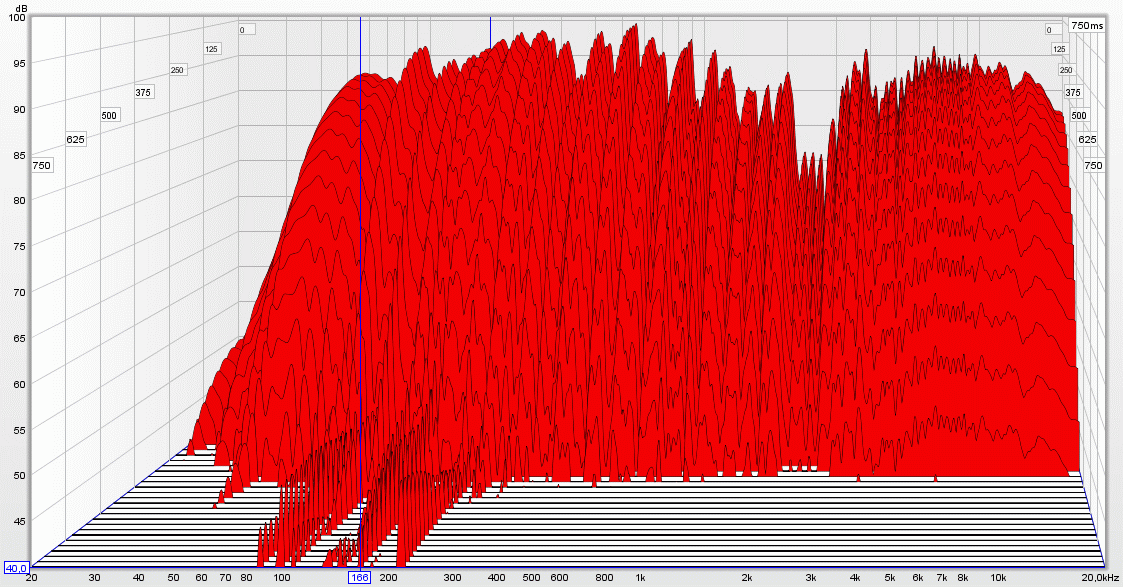Click the 45 label on the dB axis
The image size is (1123, 587).
[19, 521]
